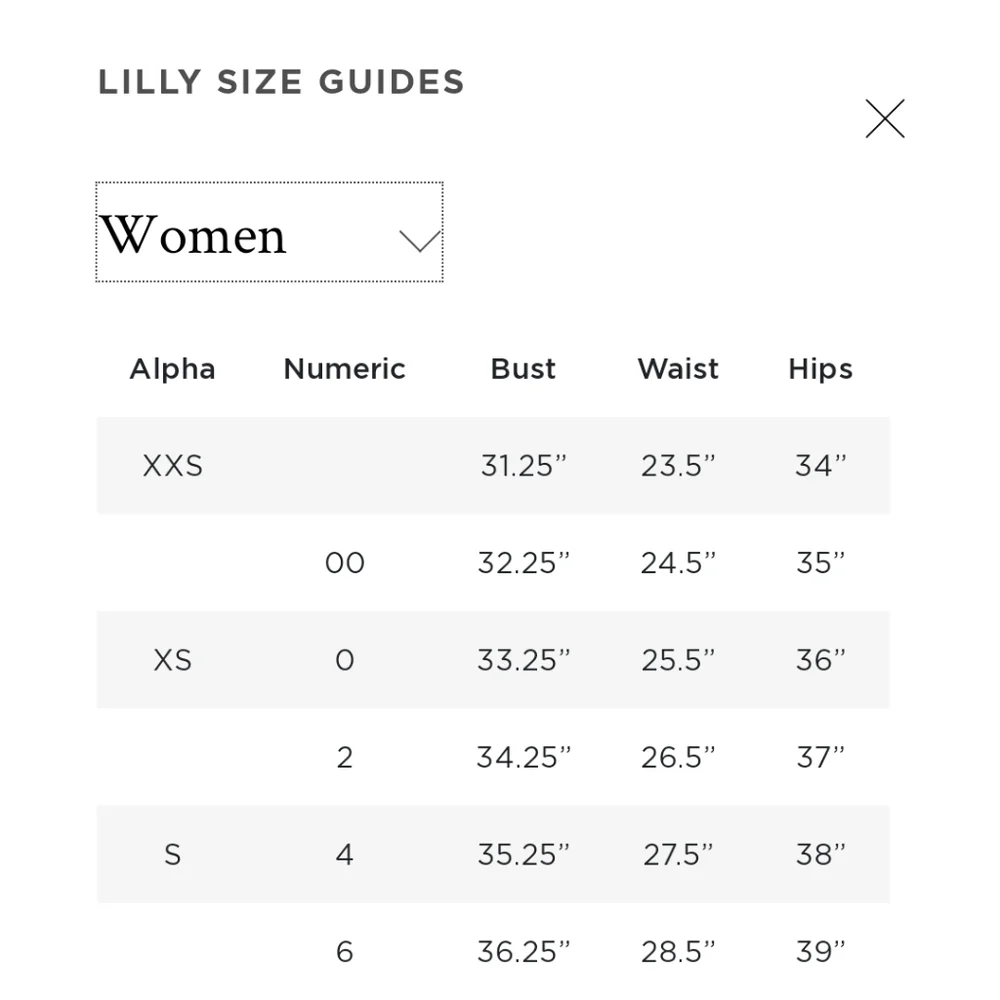
Task: Select the S alpha size cell
Action: (172, 855)
